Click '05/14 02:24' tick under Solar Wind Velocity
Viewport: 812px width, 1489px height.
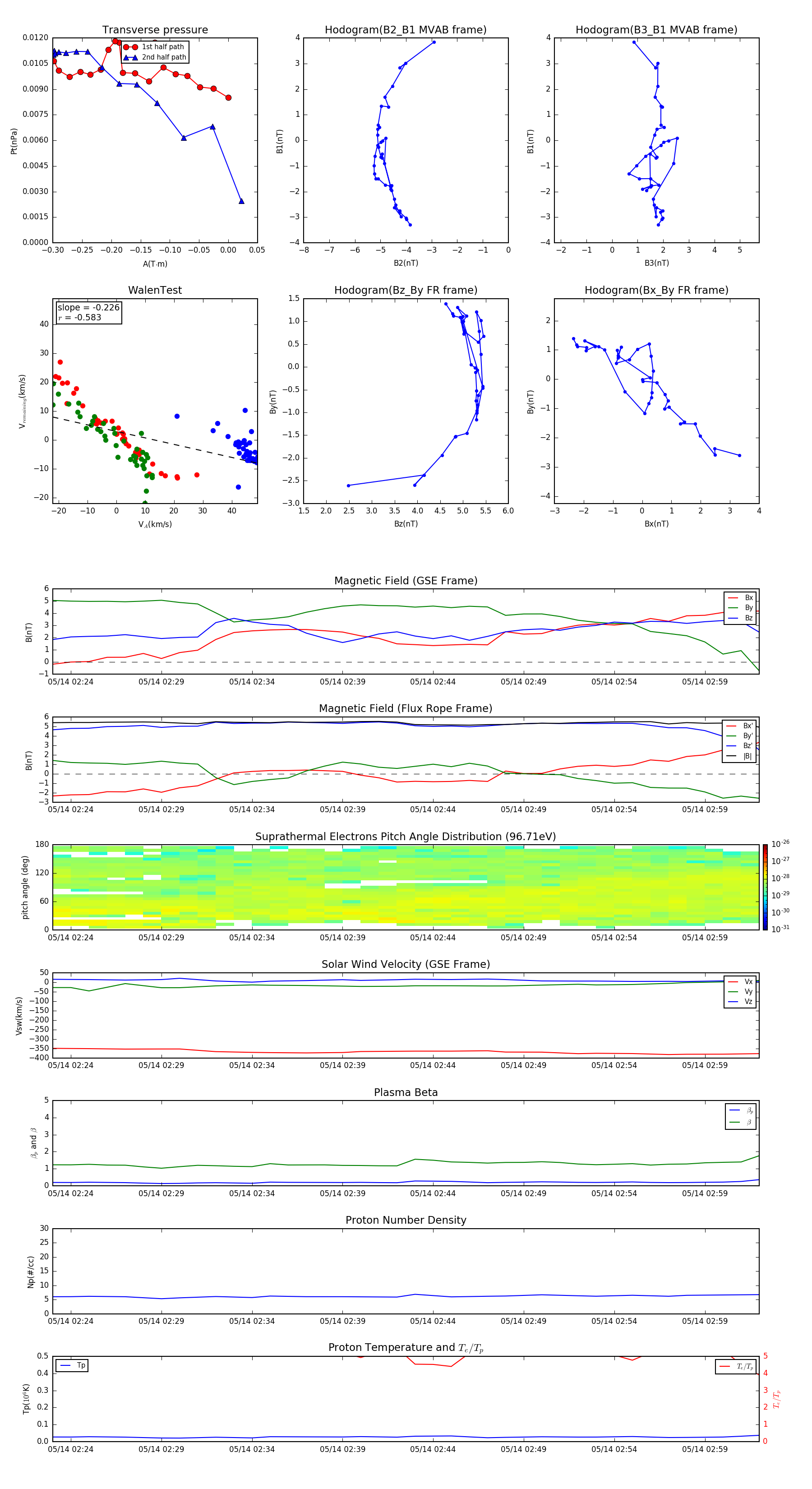70,1065
